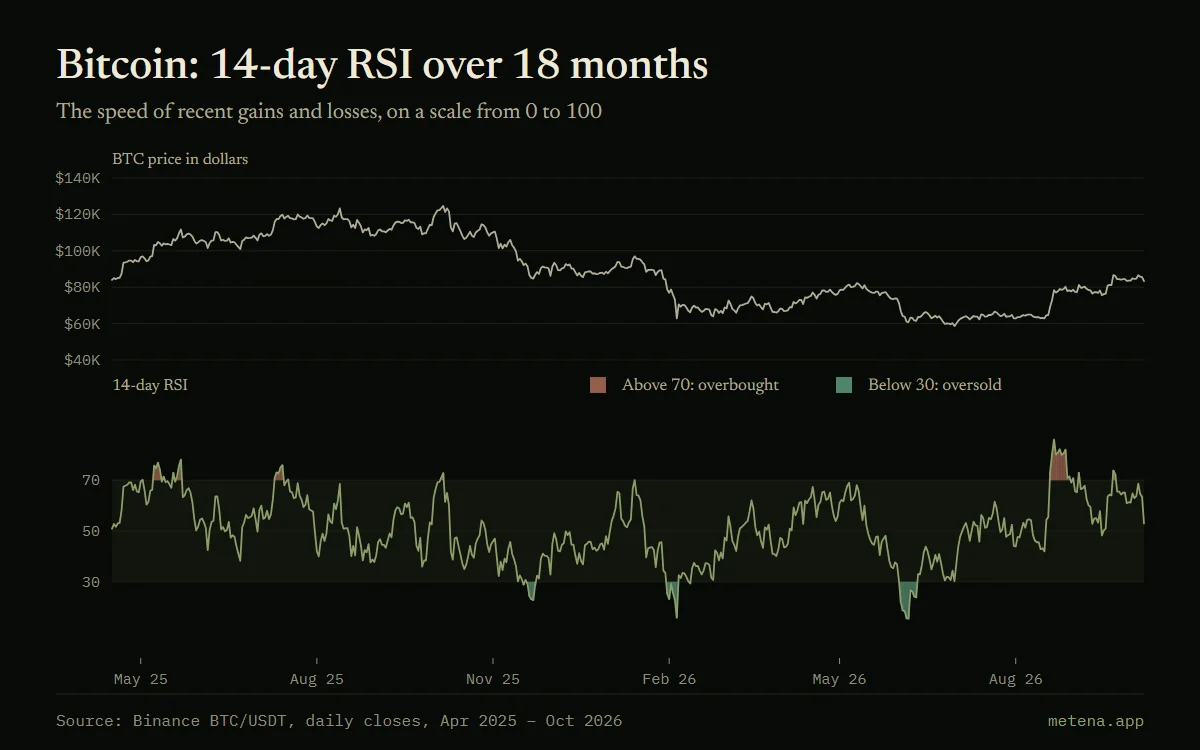Click the '14-day RSI' panel label
This screenshot has width=1200, height=750.
(x=150, y=385)
